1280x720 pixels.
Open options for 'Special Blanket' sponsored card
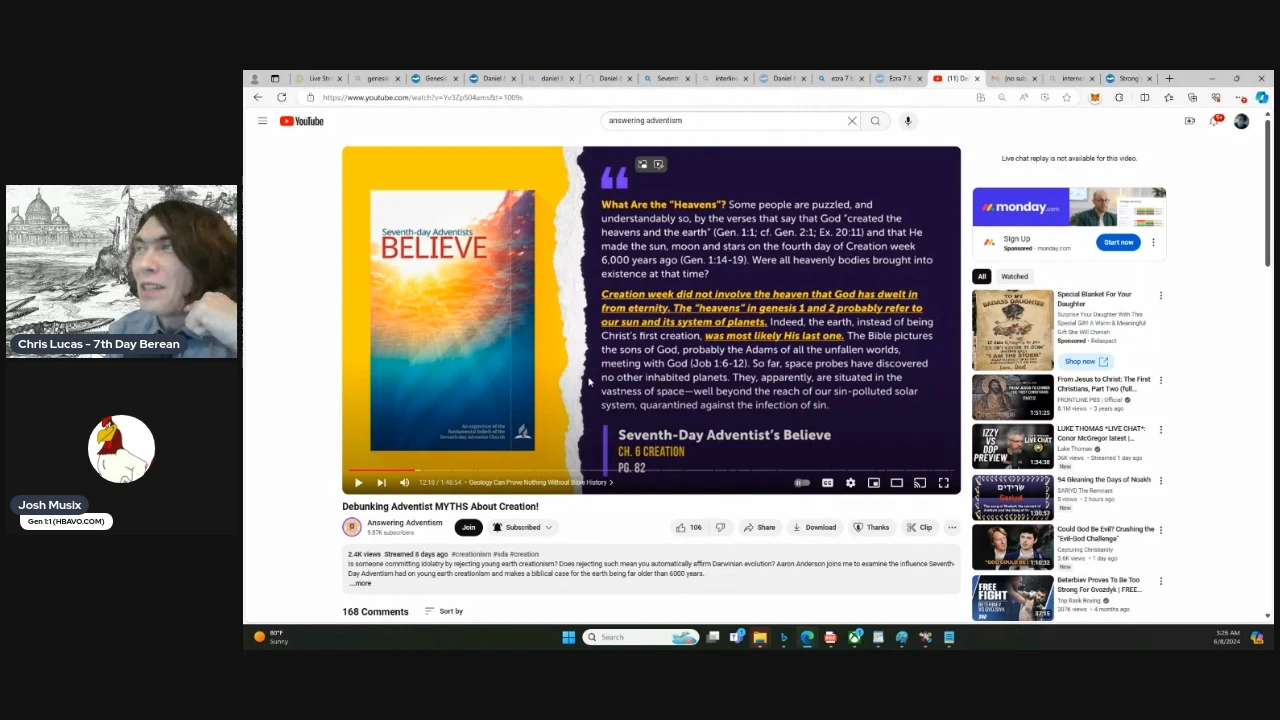pos(1161,296)
